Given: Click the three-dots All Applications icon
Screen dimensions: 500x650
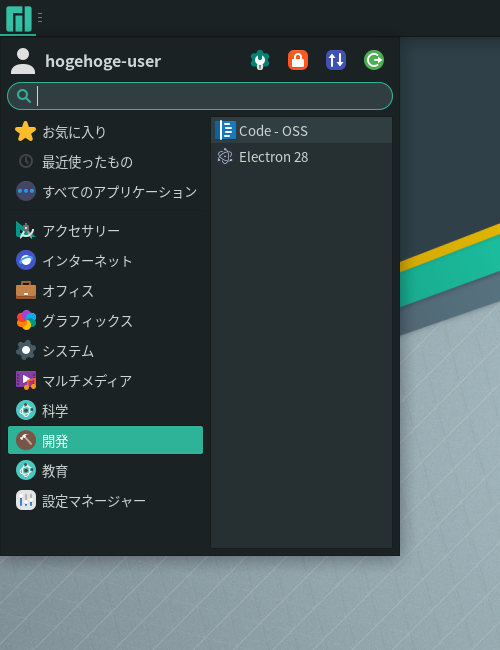Looking at the screenshot, I should click(x=26, y=192).
